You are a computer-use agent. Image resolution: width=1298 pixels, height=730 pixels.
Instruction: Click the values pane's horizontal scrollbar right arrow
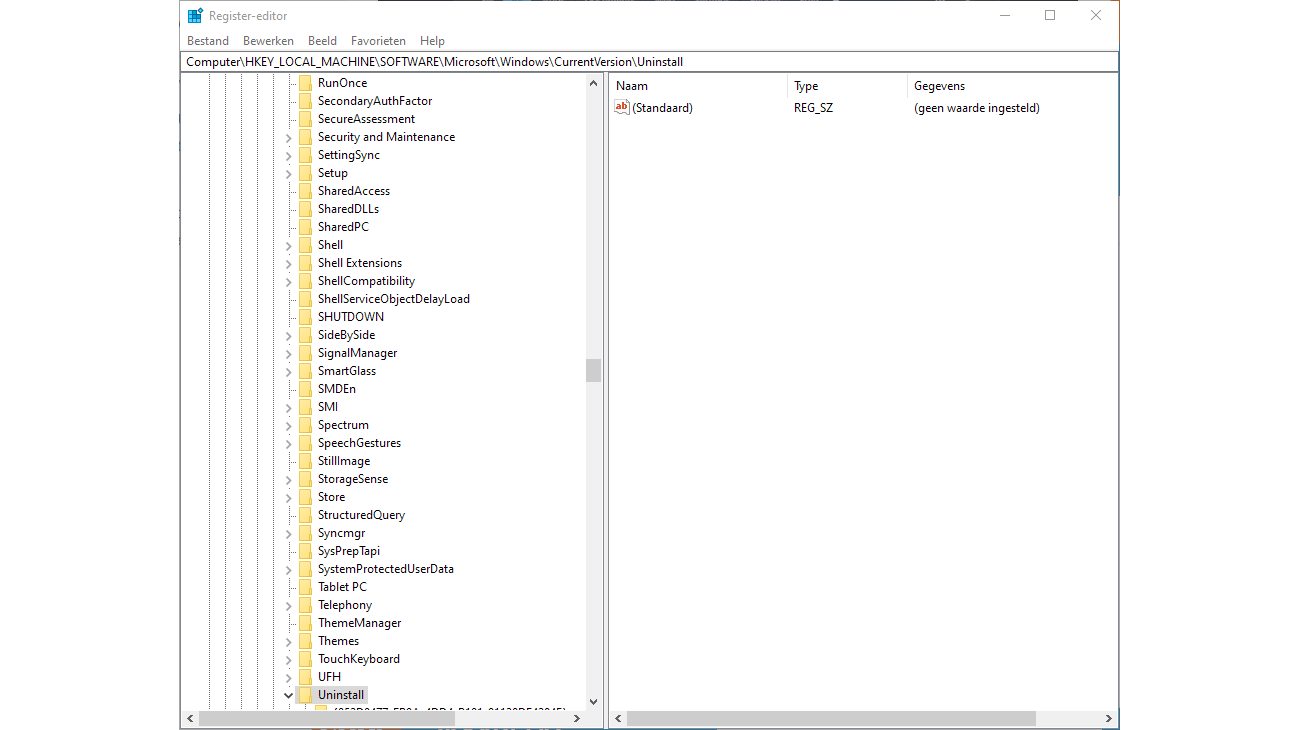pyautogui.click(x=1109, y=719)
